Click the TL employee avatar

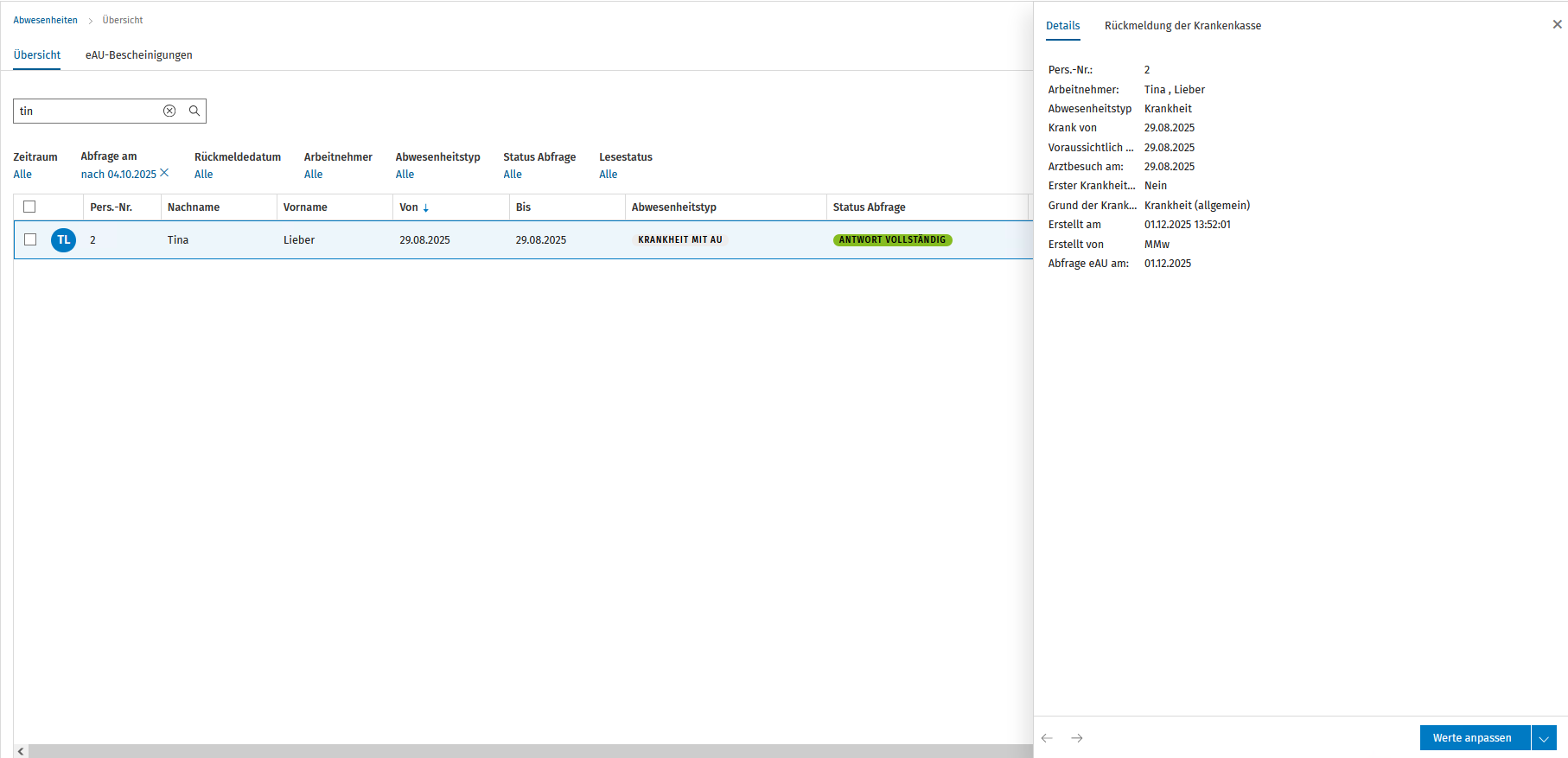(x=64, y=240)
